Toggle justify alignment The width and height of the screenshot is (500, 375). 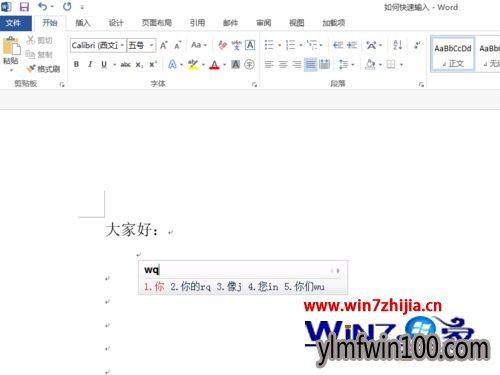click(310, 64)
